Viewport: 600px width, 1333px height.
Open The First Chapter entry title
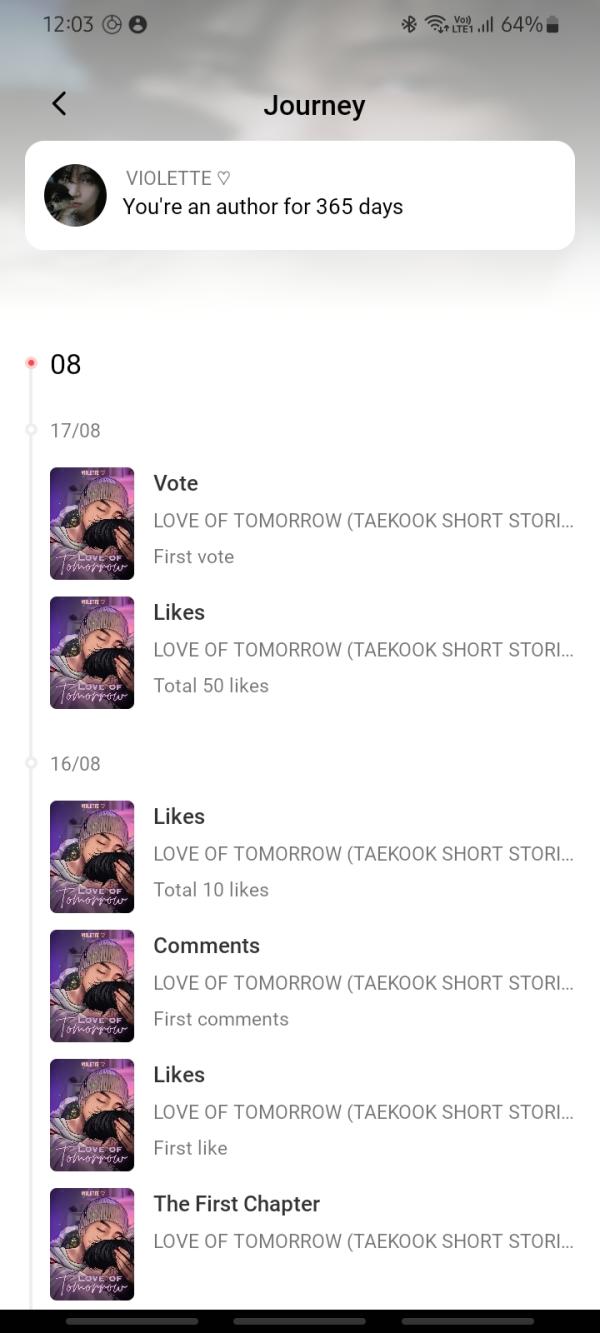pos(237,1204)
